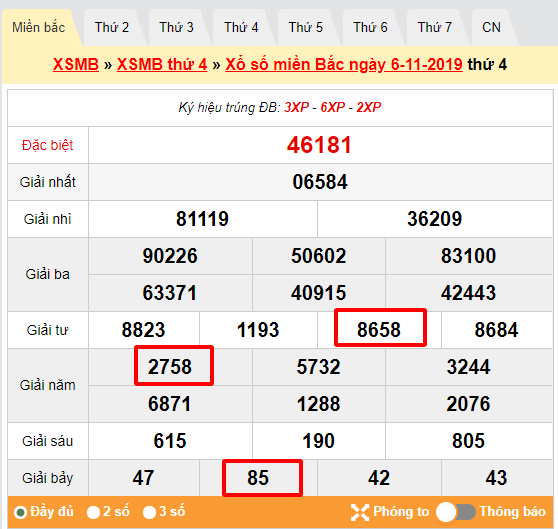Open the XSMB thứ 4 link
The width and height of the screenshot is (558, 529).
coord(162,65)
